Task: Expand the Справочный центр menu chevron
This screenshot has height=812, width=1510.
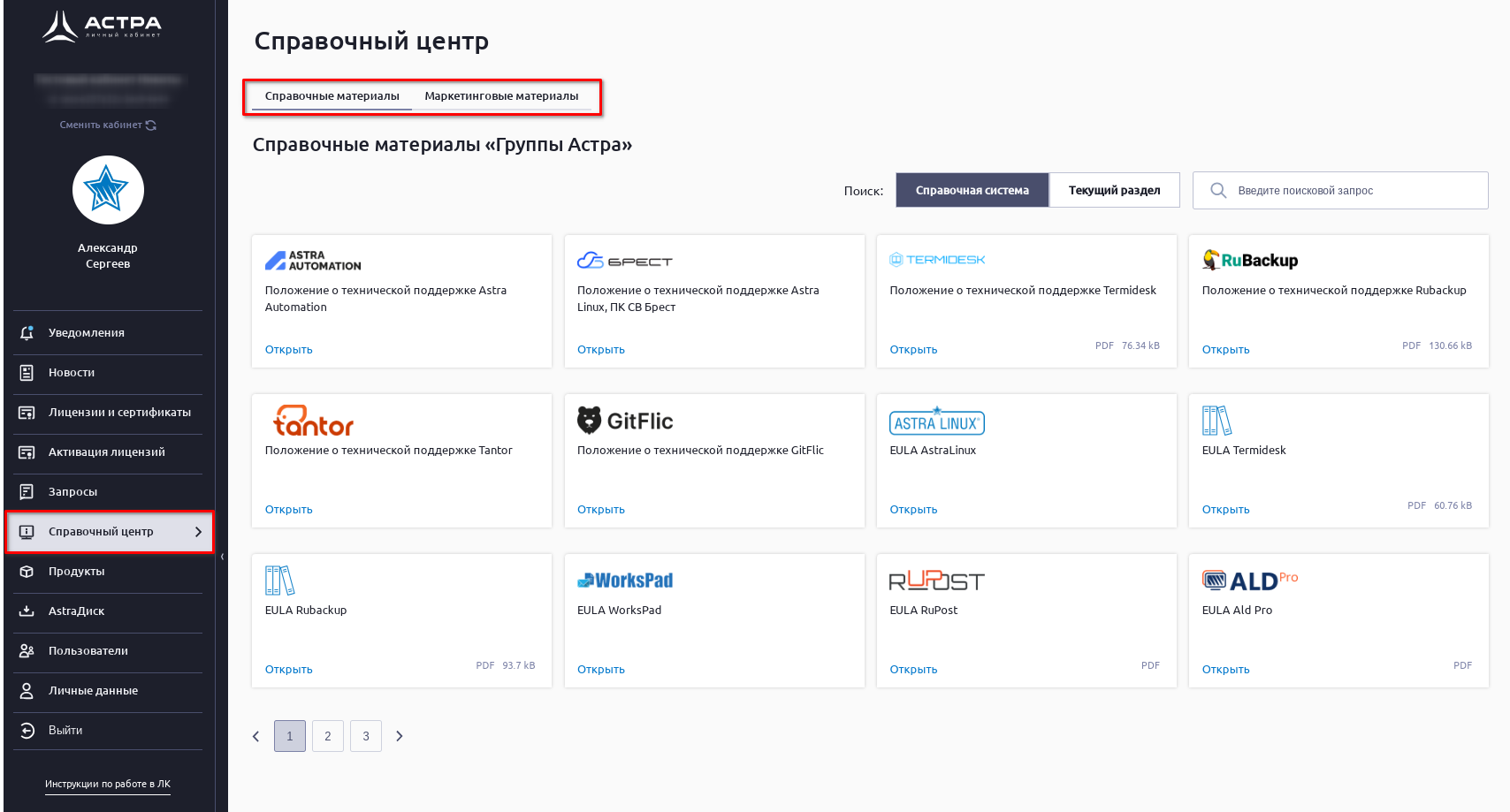Action: (198, 532)
